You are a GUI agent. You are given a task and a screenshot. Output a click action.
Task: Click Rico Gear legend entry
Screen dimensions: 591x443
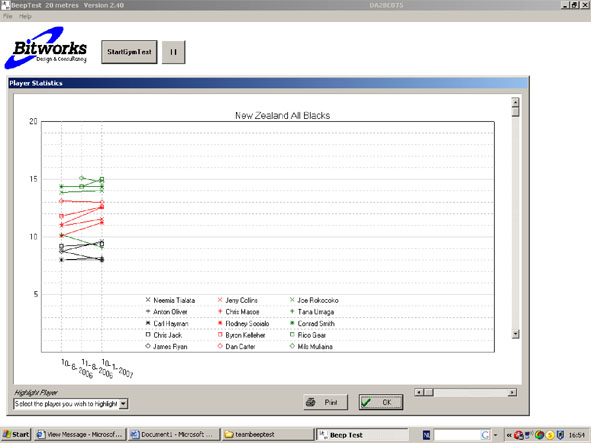[x=308, y=335]
